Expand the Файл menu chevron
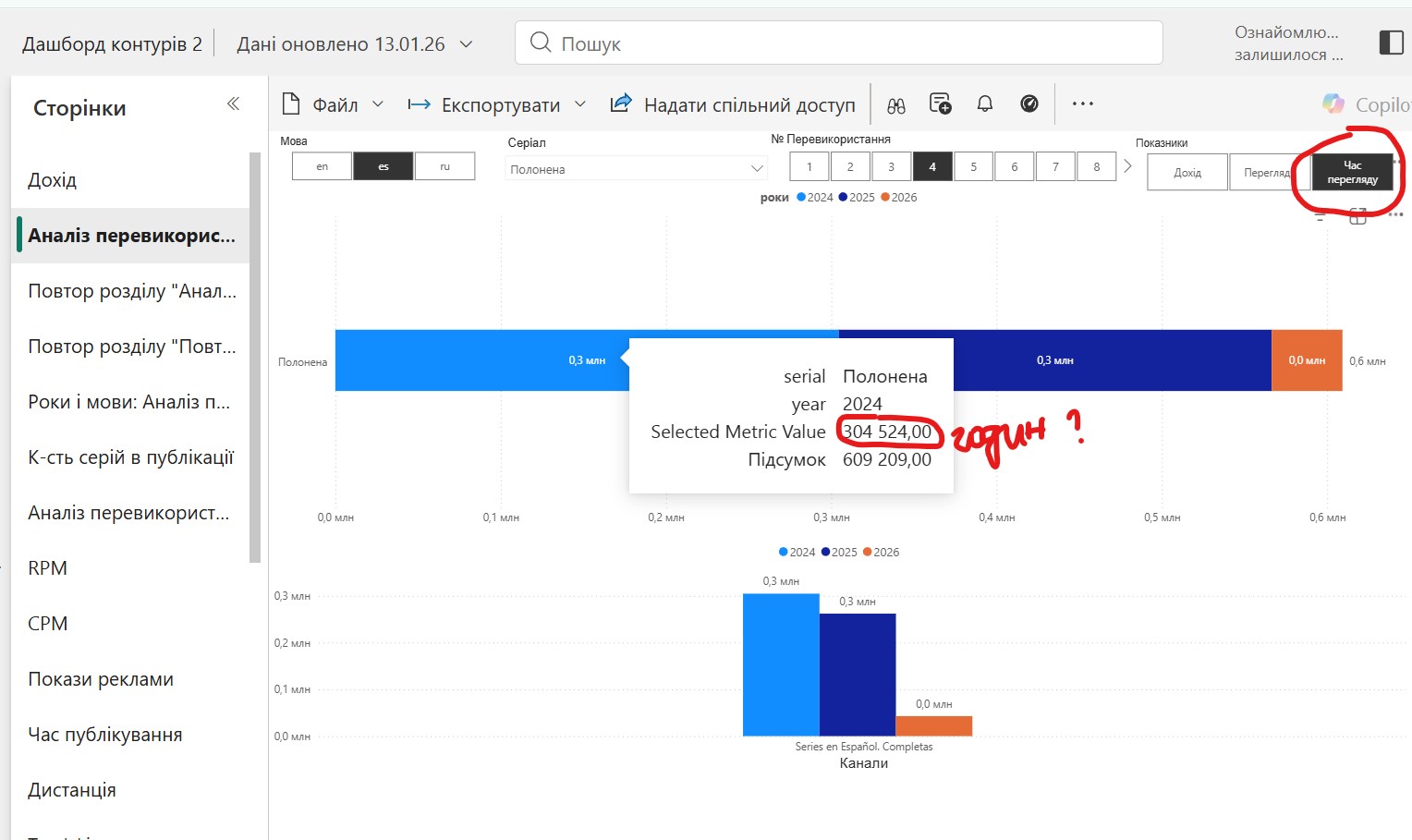This screenshot has width=1412, height=840. pos(378,104)
